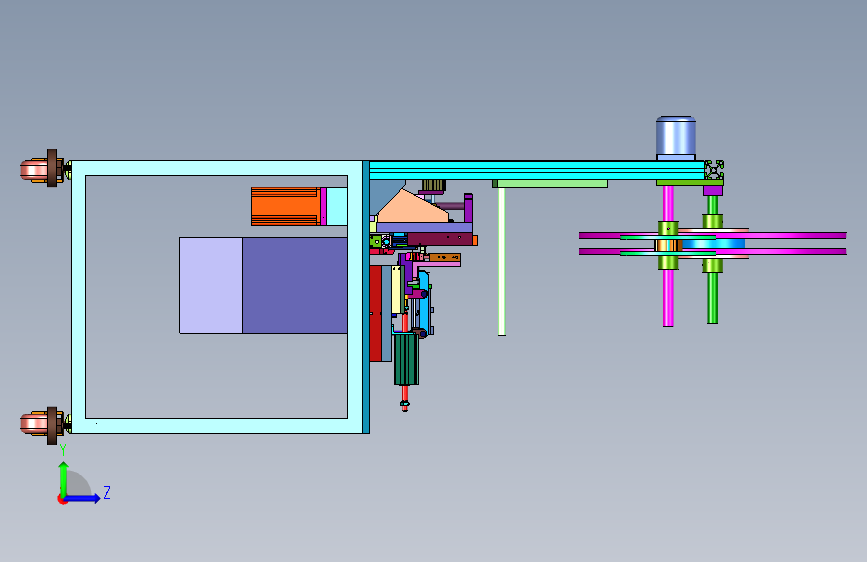Select the teal vertical plate beside the frame
Screen dimensions: 867x562
(x=366, y=297)
